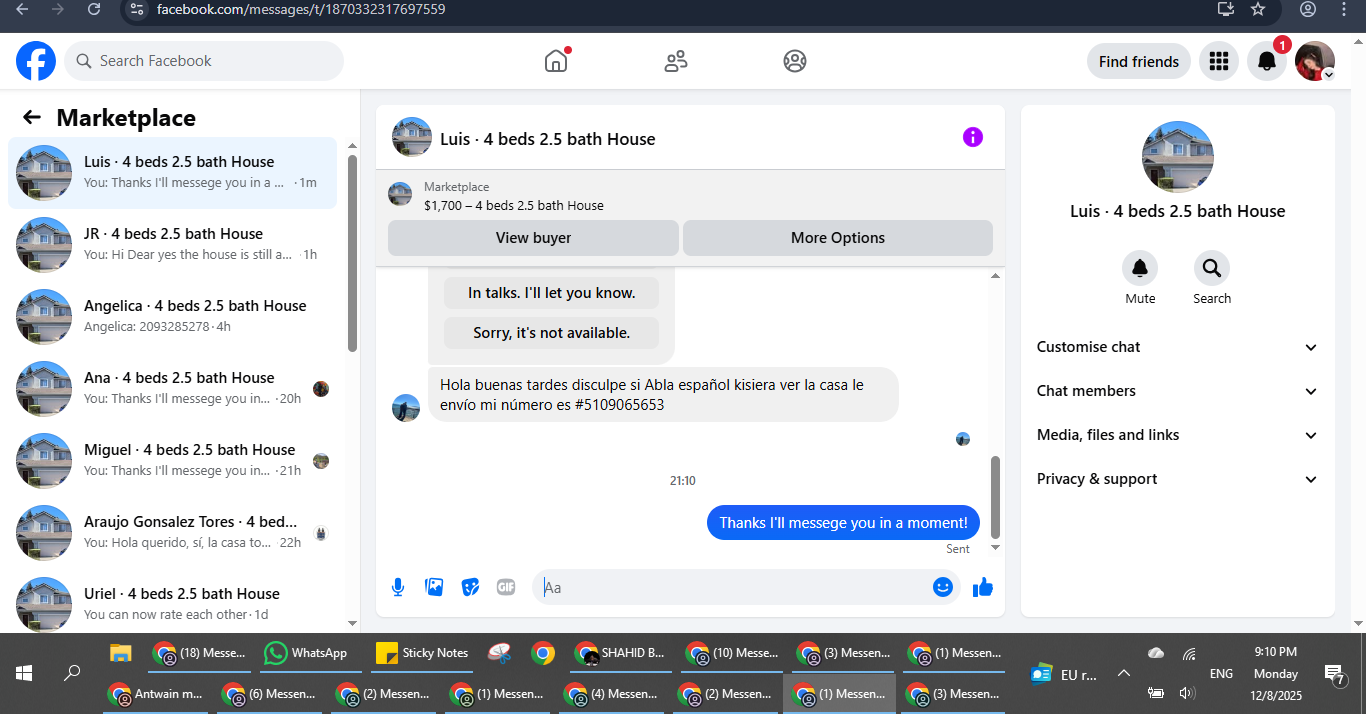
Task: Open the Miguel conversation
Action: point(172,461)
